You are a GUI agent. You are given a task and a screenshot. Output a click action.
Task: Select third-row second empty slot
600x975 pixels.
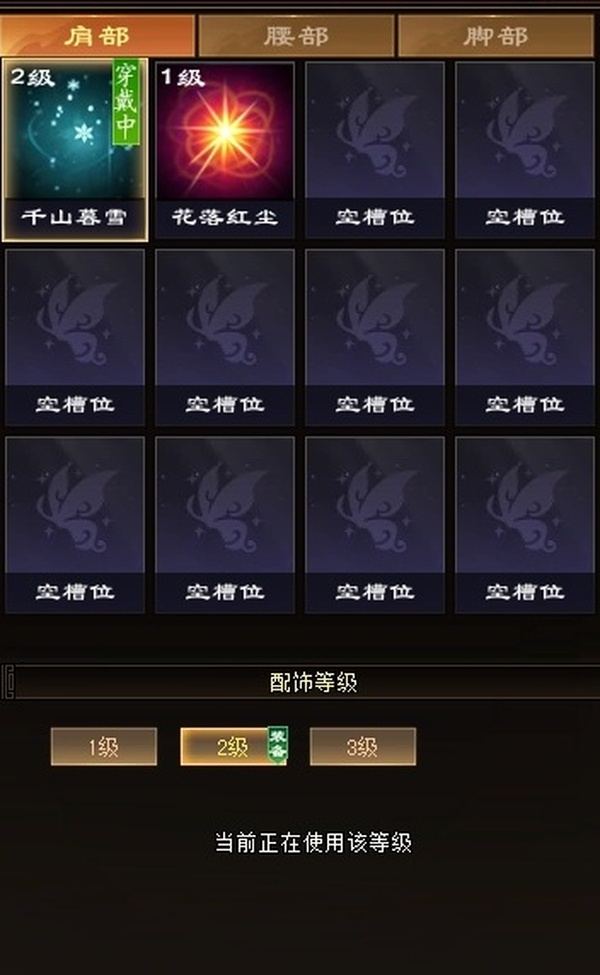(x=224, y=525)
